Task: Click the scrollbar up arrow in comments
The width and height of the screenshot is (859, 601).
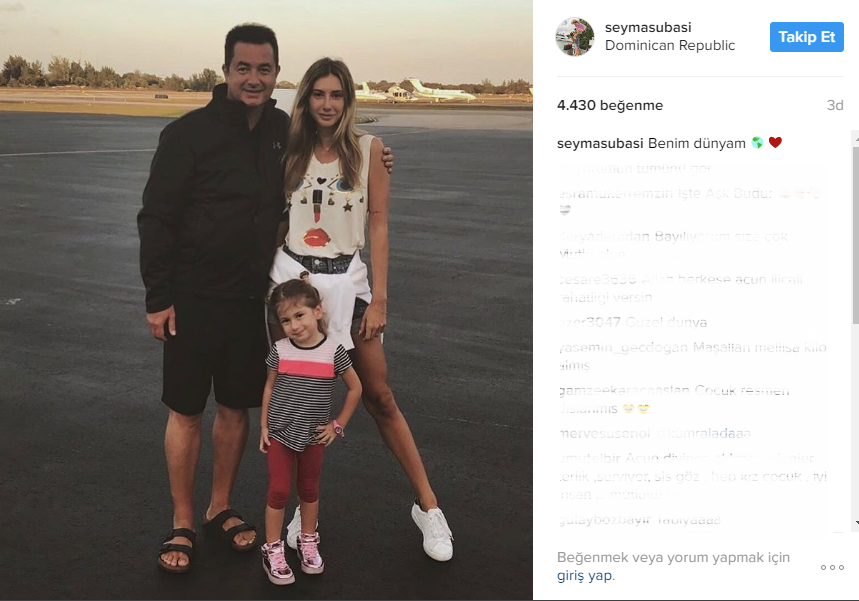Action: tap(856, 140)
